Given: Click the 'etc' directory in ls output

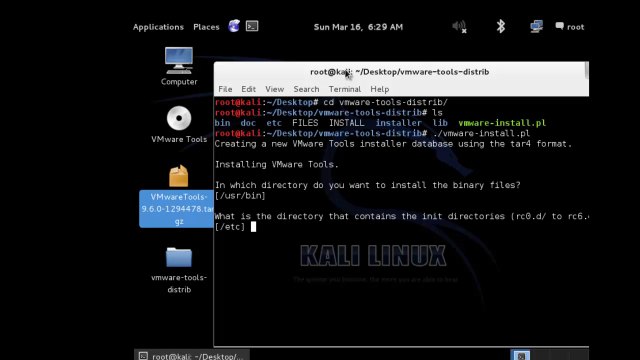Looking at the screenshot, I should [x=274, y=123].
